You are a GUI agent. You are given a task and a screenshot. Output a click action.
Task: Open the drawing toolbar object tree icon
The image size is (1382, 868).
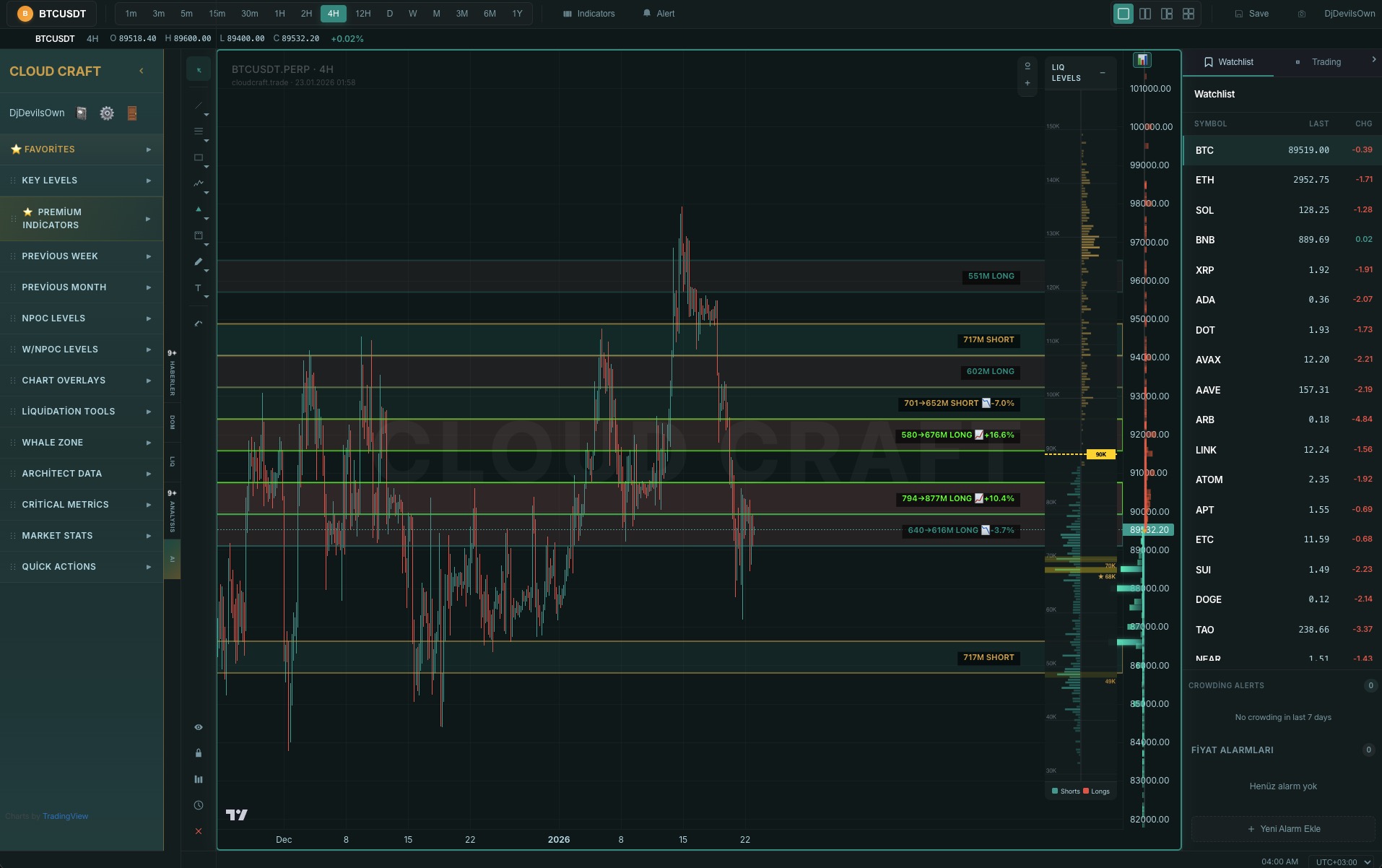coord(199,779)
